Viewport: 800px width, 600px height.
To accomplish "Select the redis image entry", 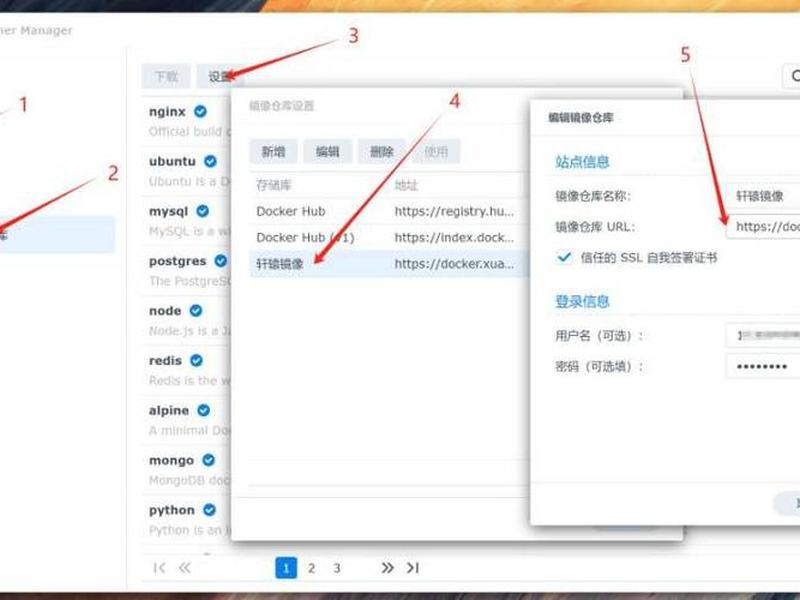I will click(x=187, y=370).
